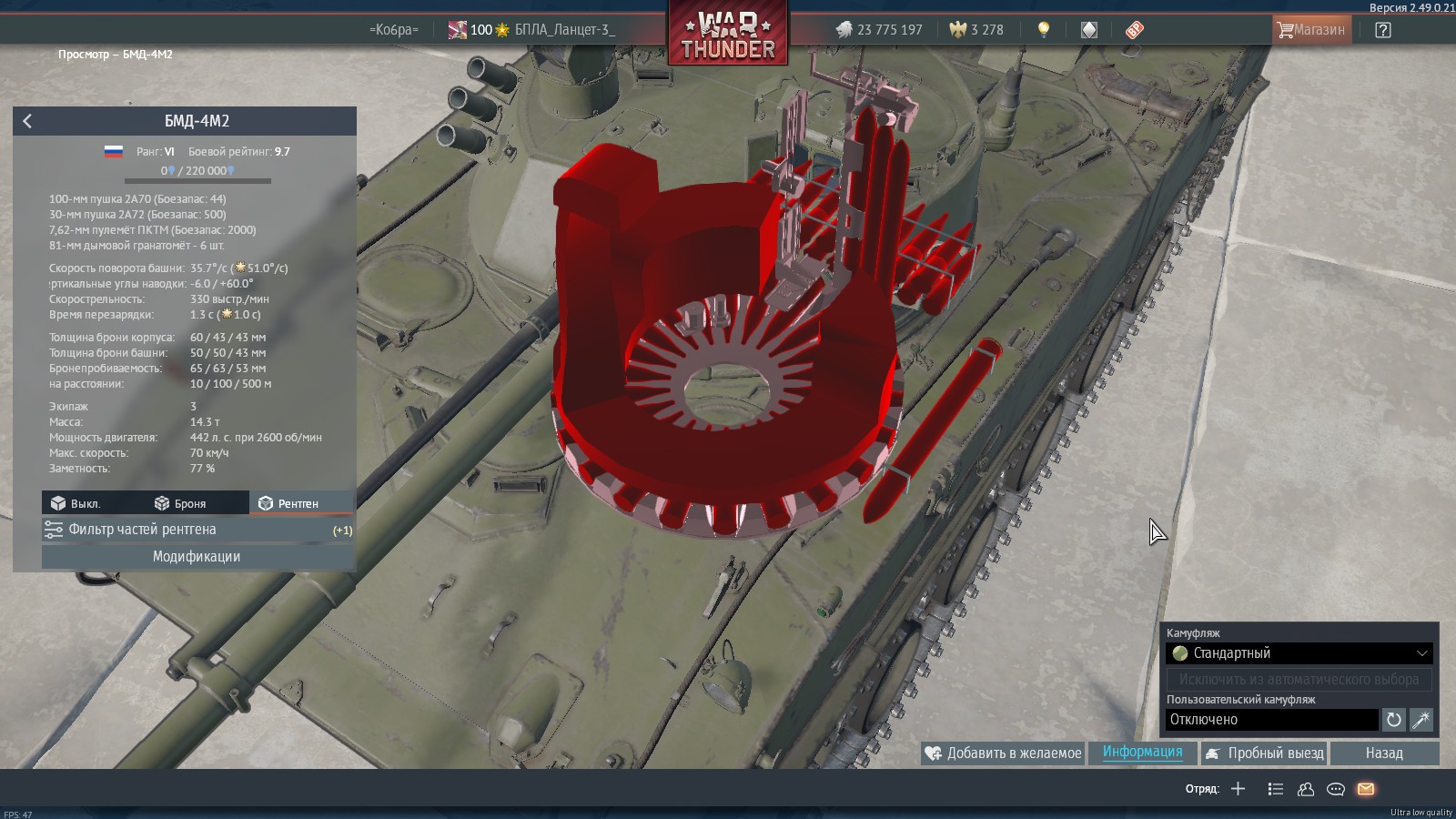Click the research progress bar 0 / 220 000

tap(197, 181)
